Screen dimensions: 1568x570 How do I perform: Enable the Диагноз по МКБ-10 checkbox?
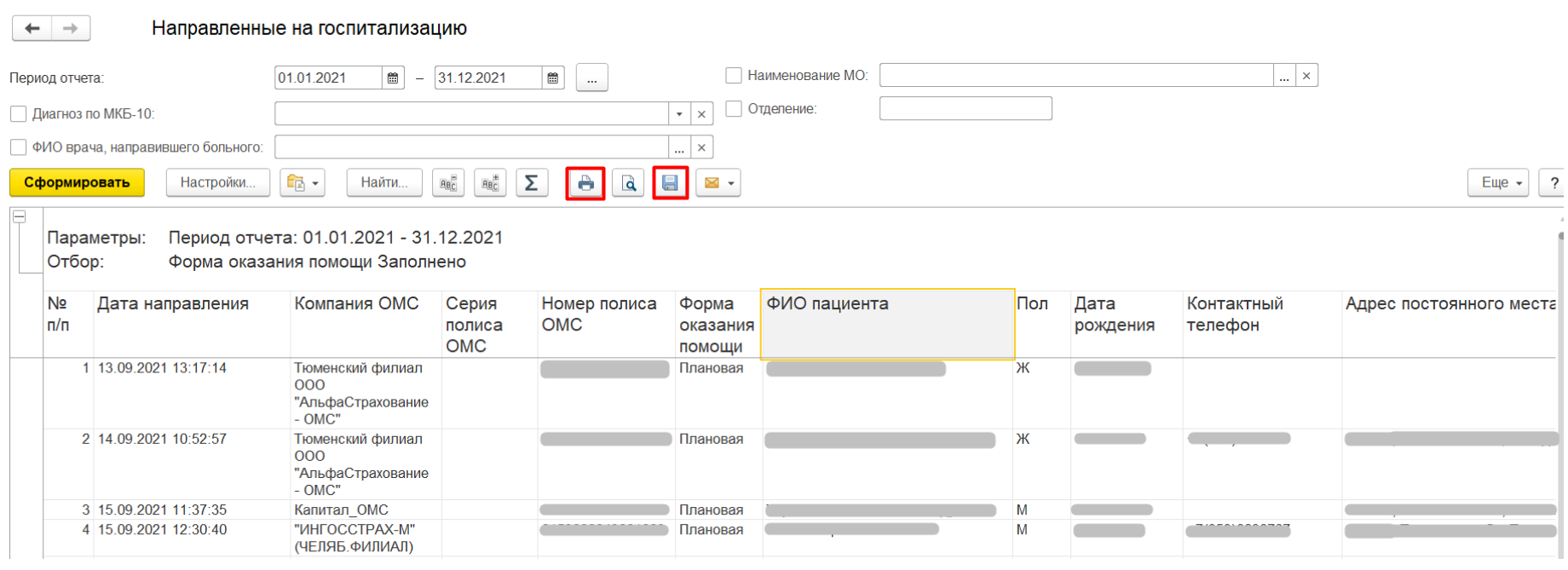tap(18, 114)
